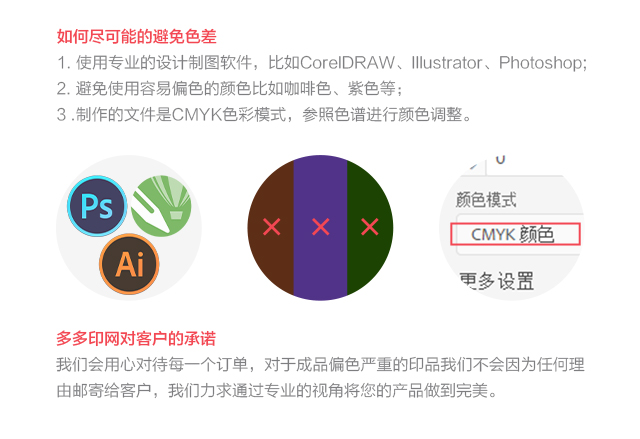Viewport: 640px width, 439px height.
Task: Click the line about CMYK色彩模式
Action: pyautogui.click(x=264, y=115)
